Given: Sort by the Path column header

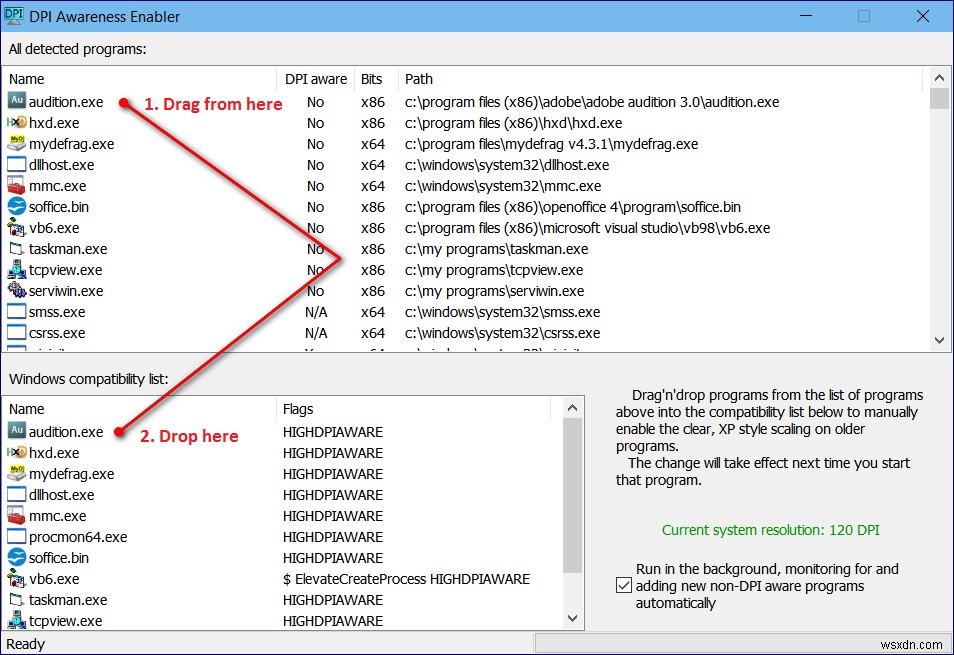Looking at the screenshot, I should [x=661, y=79].
